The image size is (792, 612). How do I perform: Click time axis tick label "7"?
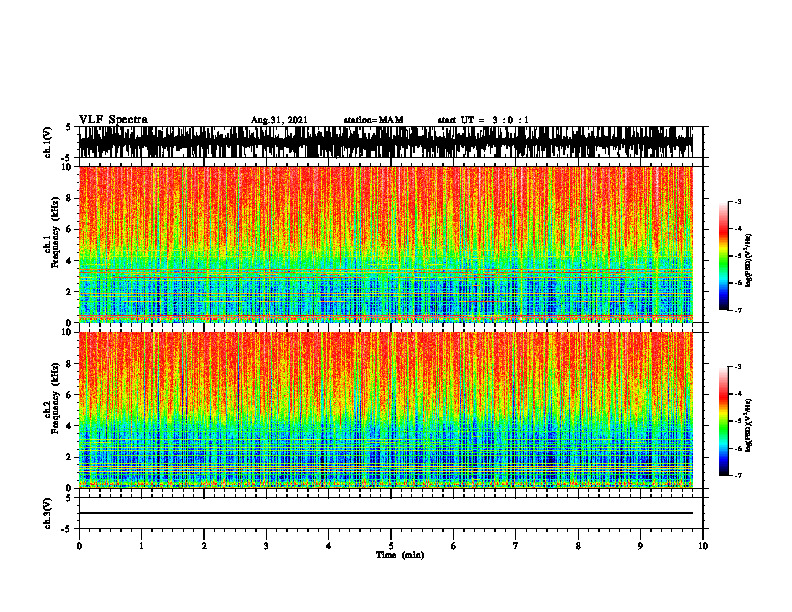point(516,546)
